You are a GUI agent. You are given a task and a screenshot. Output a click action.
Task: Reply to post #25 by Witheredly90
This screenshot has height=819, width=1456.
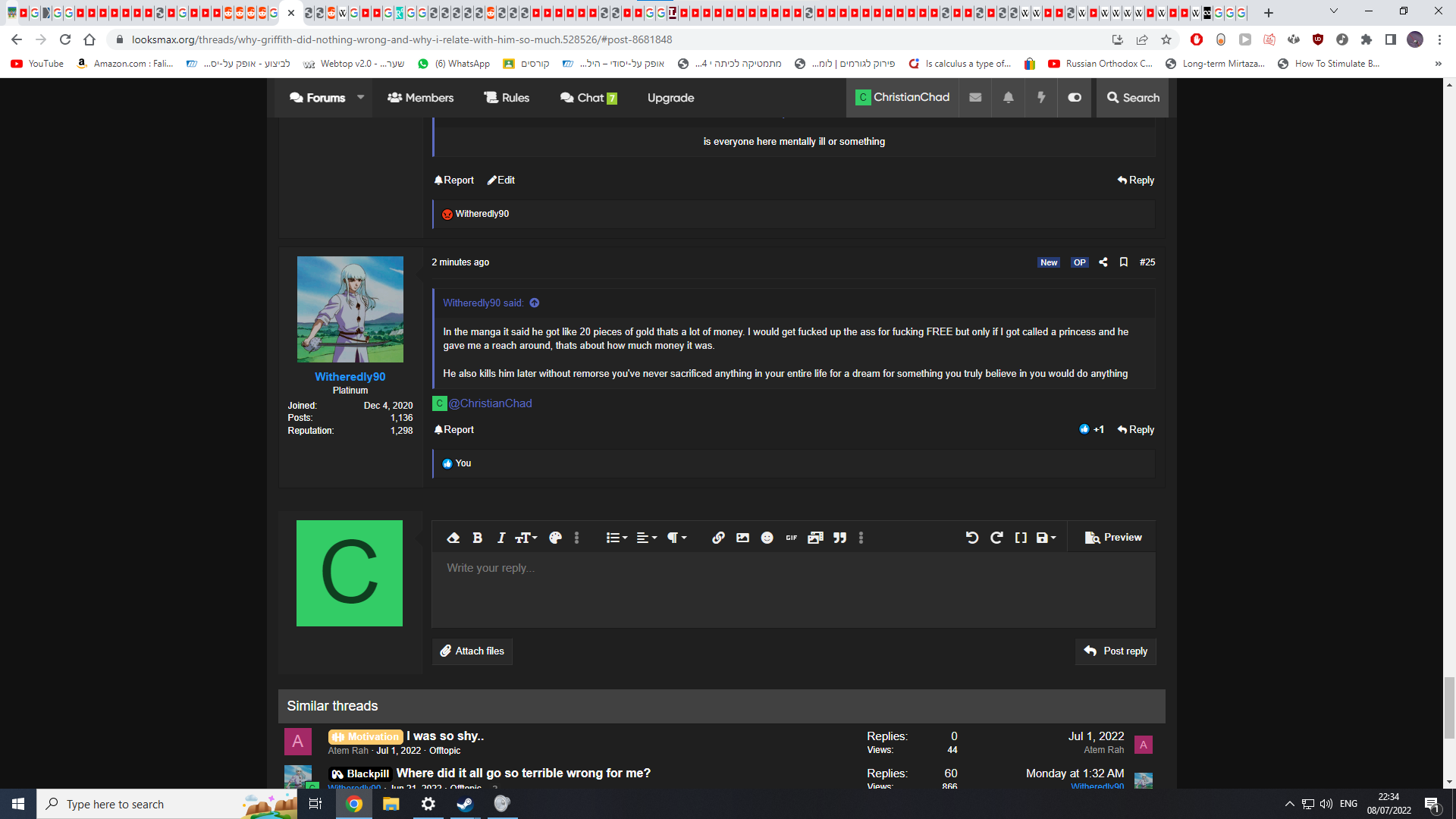tap(1135, 429)
